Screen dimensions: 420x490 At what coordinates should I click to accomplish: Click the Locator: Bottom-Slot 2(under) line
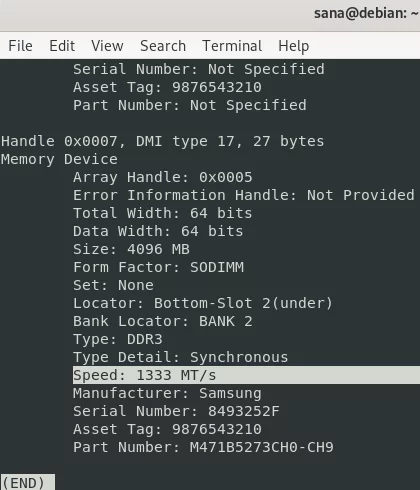click(x=203, y=303)
